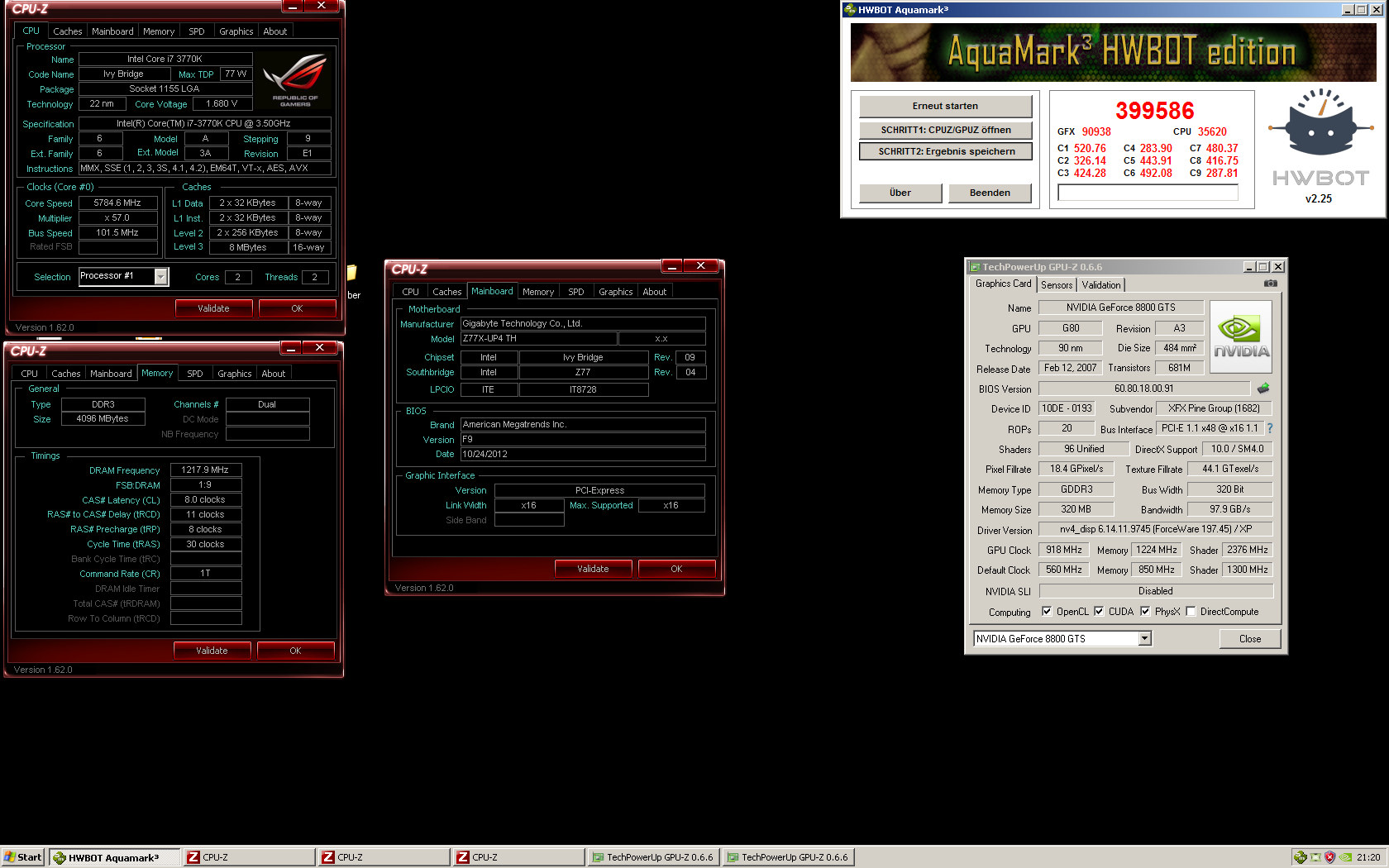Click the green diamond tray icon left of the X
Viewport: 1389px width, 868px height.
tap(1301, 857)
